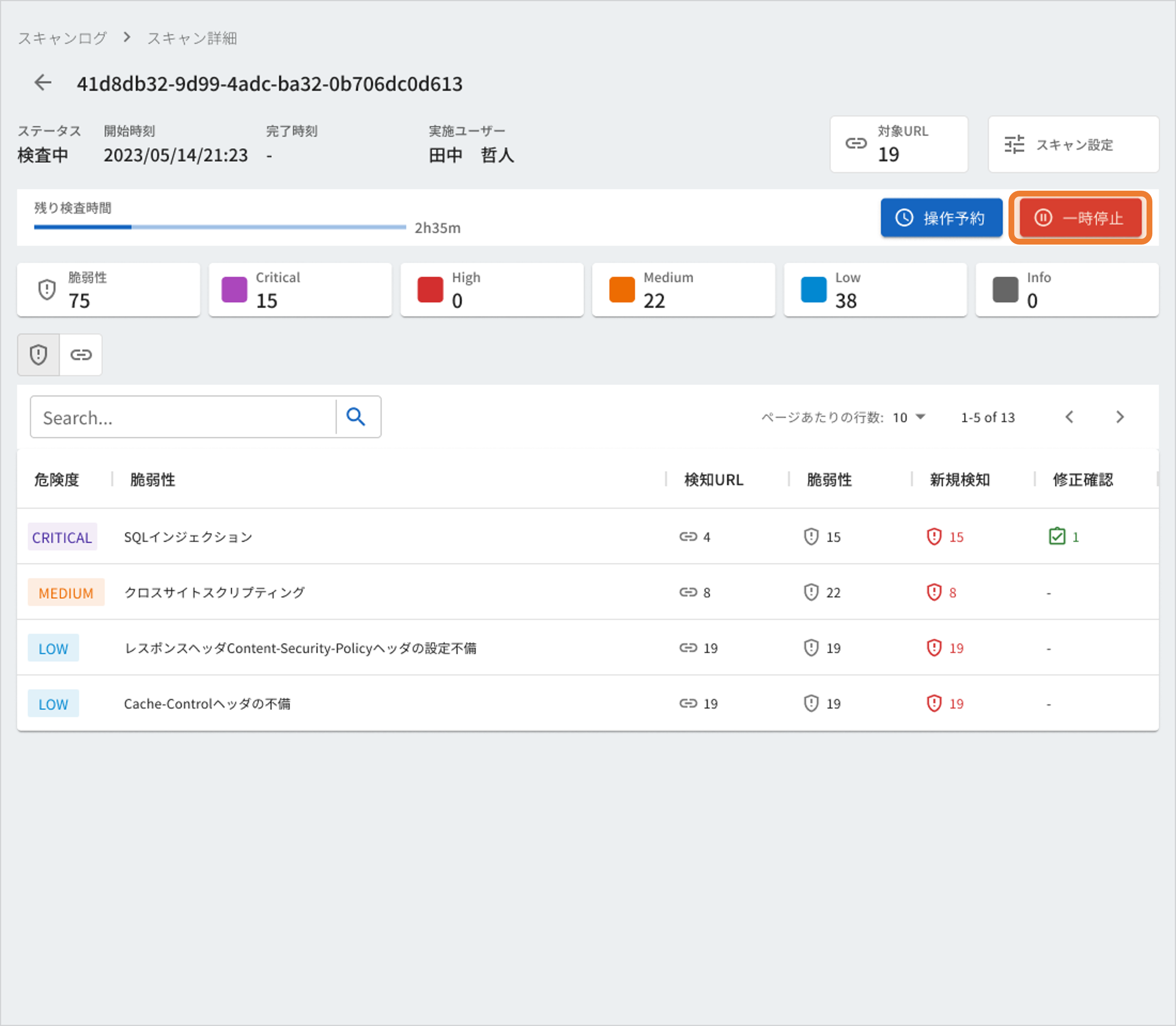Open スキャン設定 scan settings button

coord(1073,144)
